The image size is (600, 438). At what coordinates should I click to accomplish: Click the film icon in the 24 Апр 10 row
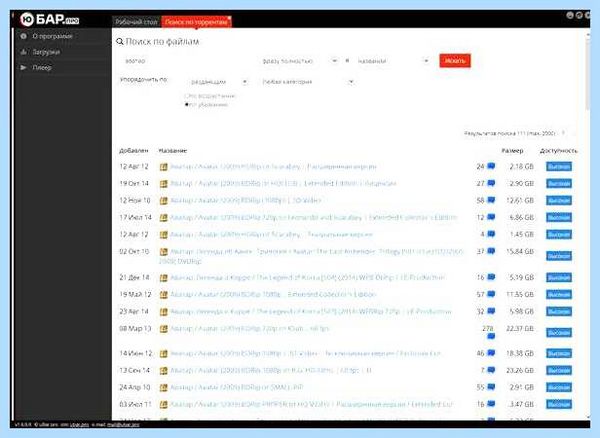[163, 388]
